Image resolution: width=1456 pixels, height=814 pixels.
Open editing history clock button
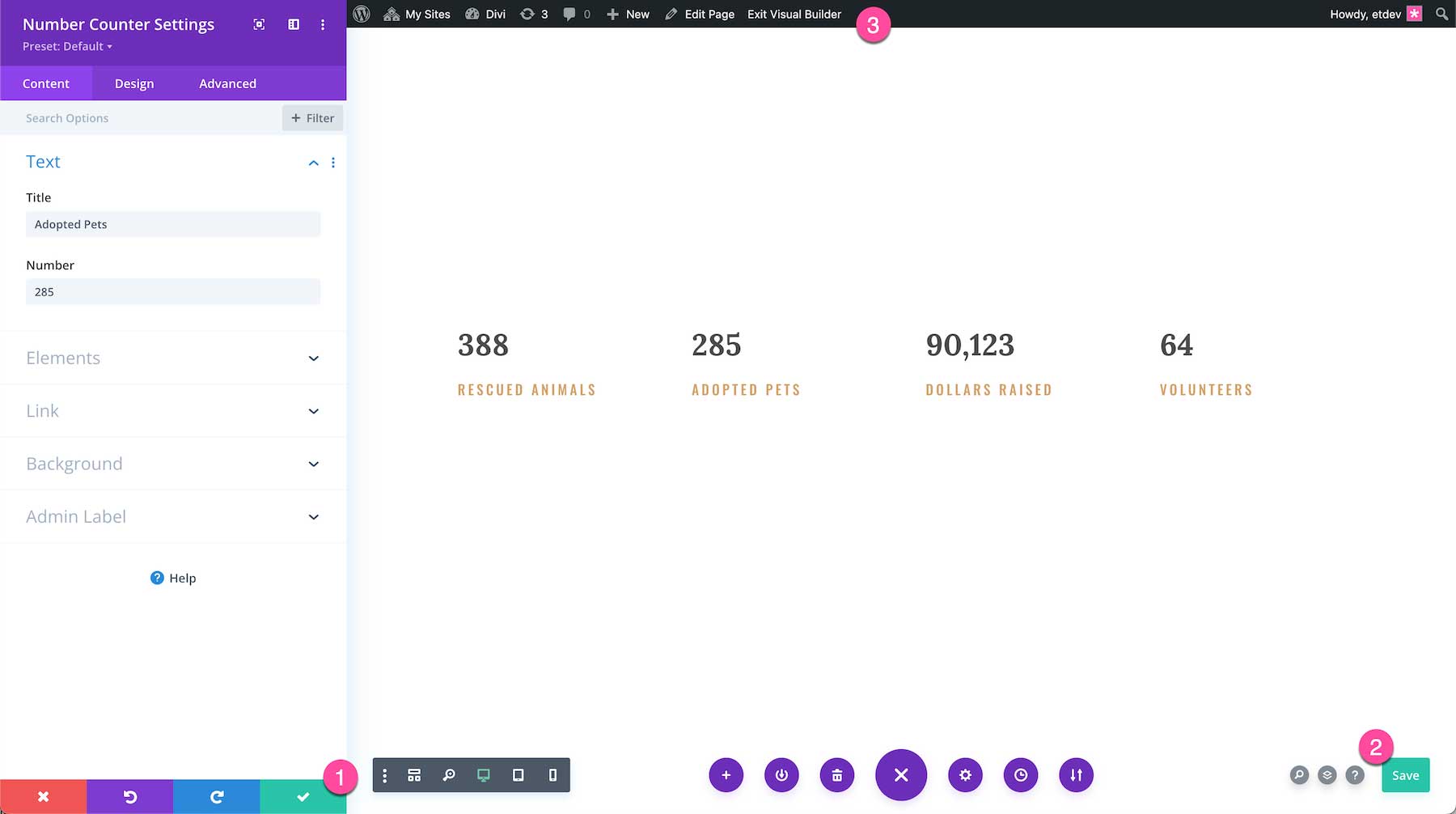tap(1021, 775)
